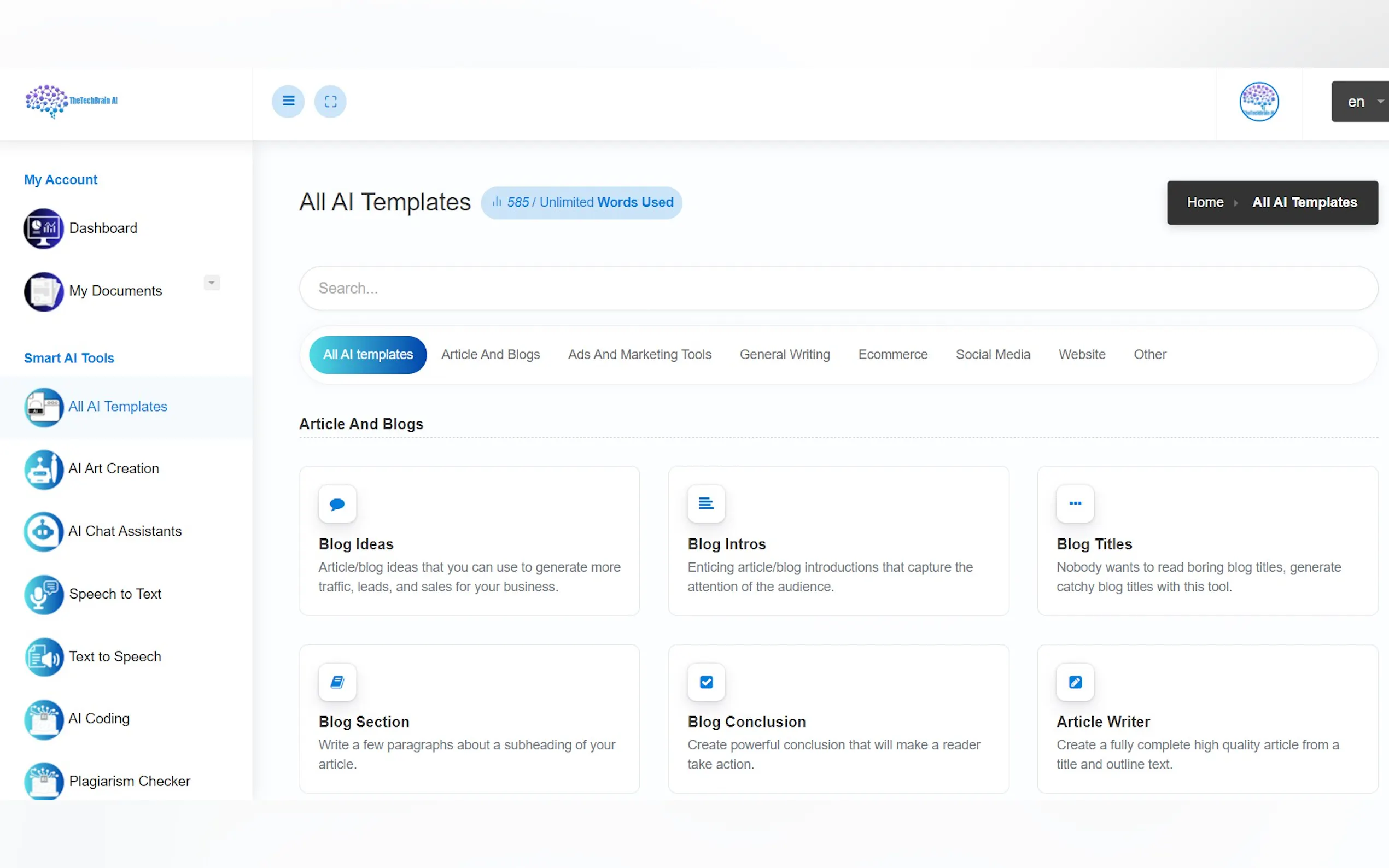This screenshot has height=868, width=1389.
Task: Expand the My Documents dropdown arrow
Action: click(211, 283)
